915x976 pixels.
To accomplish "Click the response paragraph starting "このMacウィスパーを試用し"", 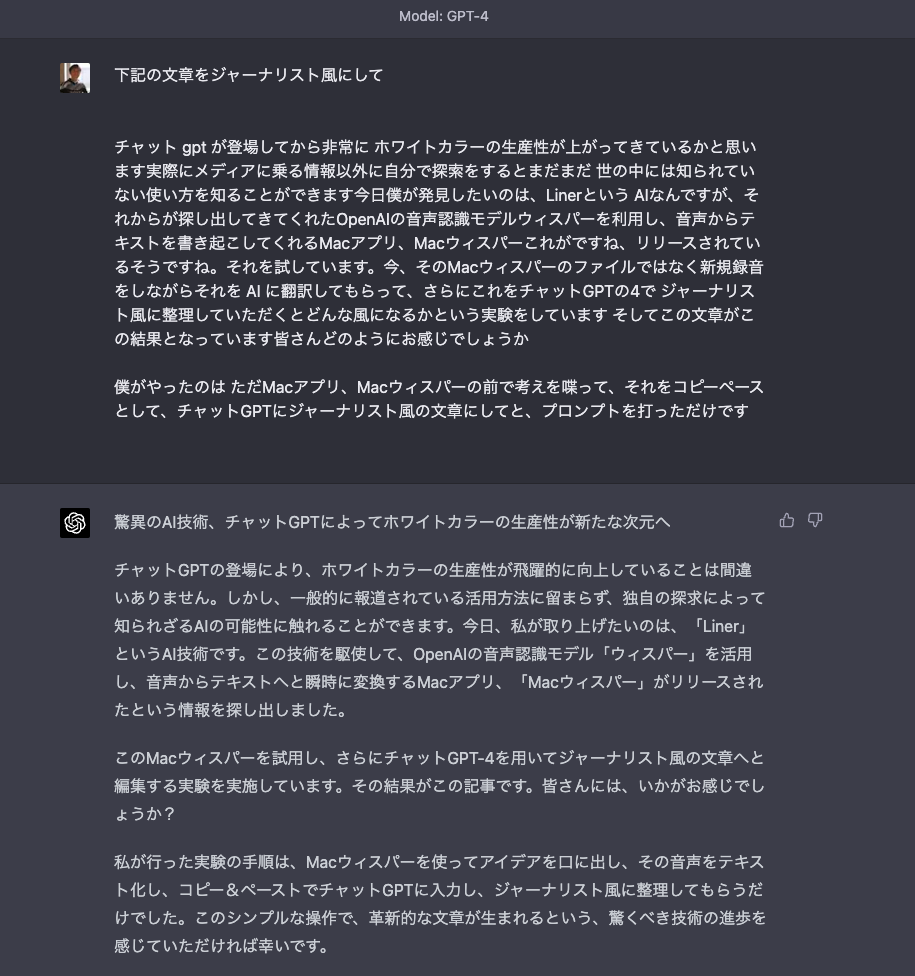I will pos(440,785).
